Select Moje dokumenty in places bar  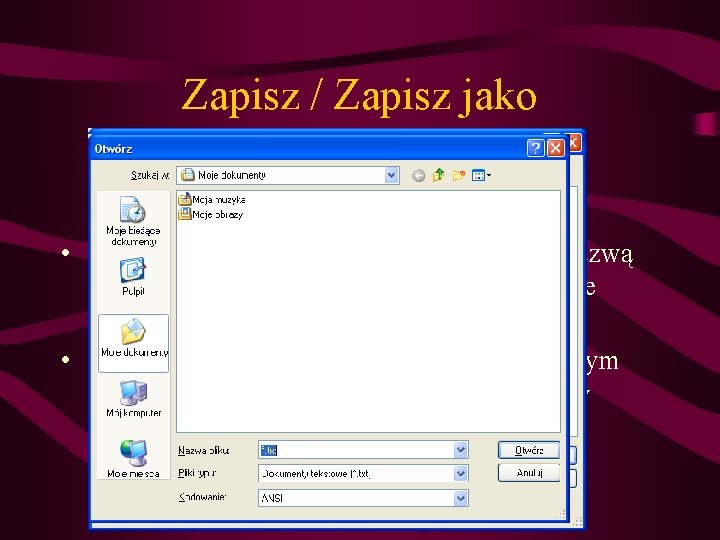point(134,343)
